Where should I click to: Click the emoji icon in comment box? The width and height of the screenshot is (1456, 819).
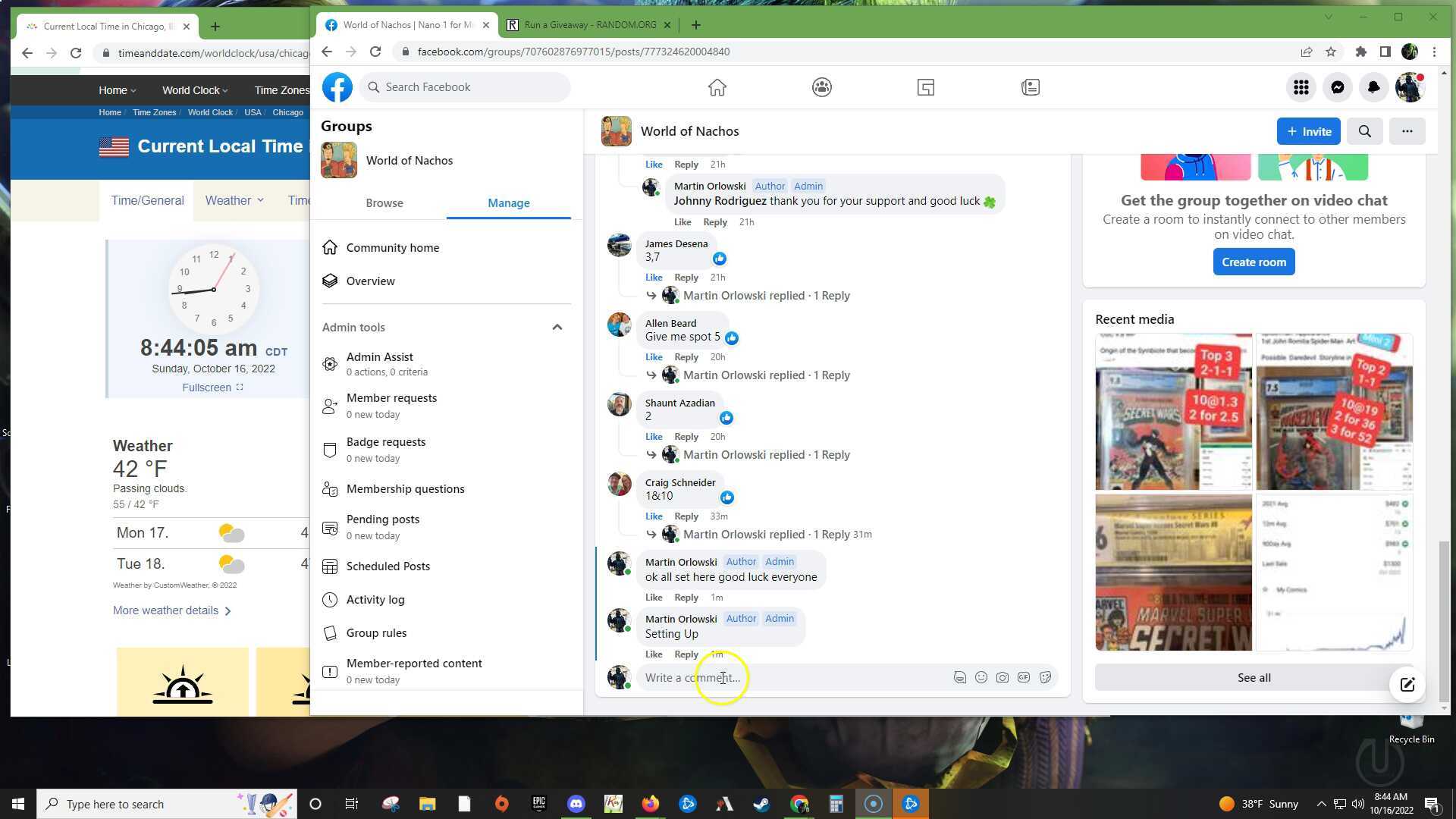click(981, 677)
